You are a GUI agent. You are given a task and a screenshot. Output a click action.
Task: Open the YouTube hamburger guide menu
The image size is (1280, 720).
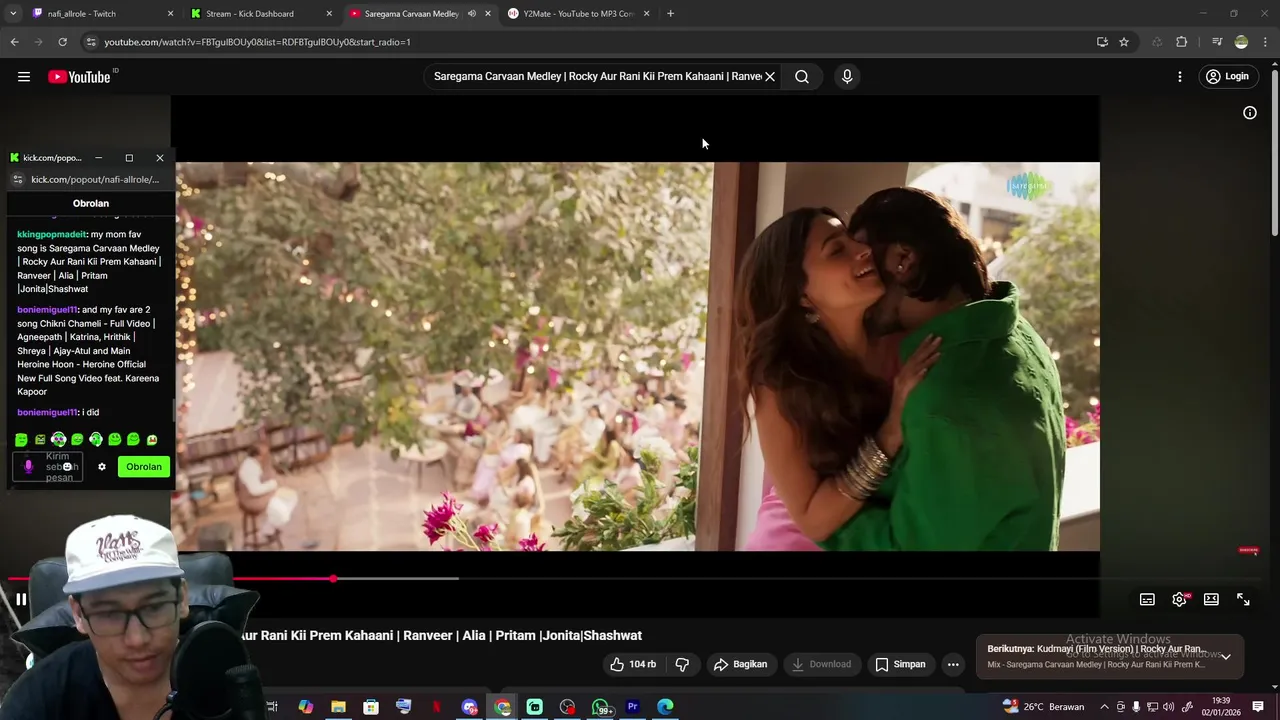click(x=24, y=77)
